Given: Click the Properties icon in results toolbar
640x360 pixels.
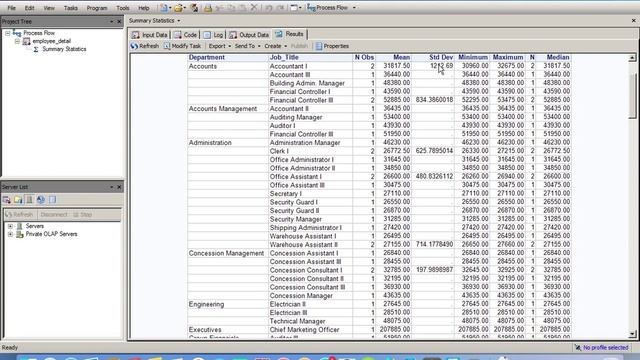Looking at the screenshot, I should 319,46.
